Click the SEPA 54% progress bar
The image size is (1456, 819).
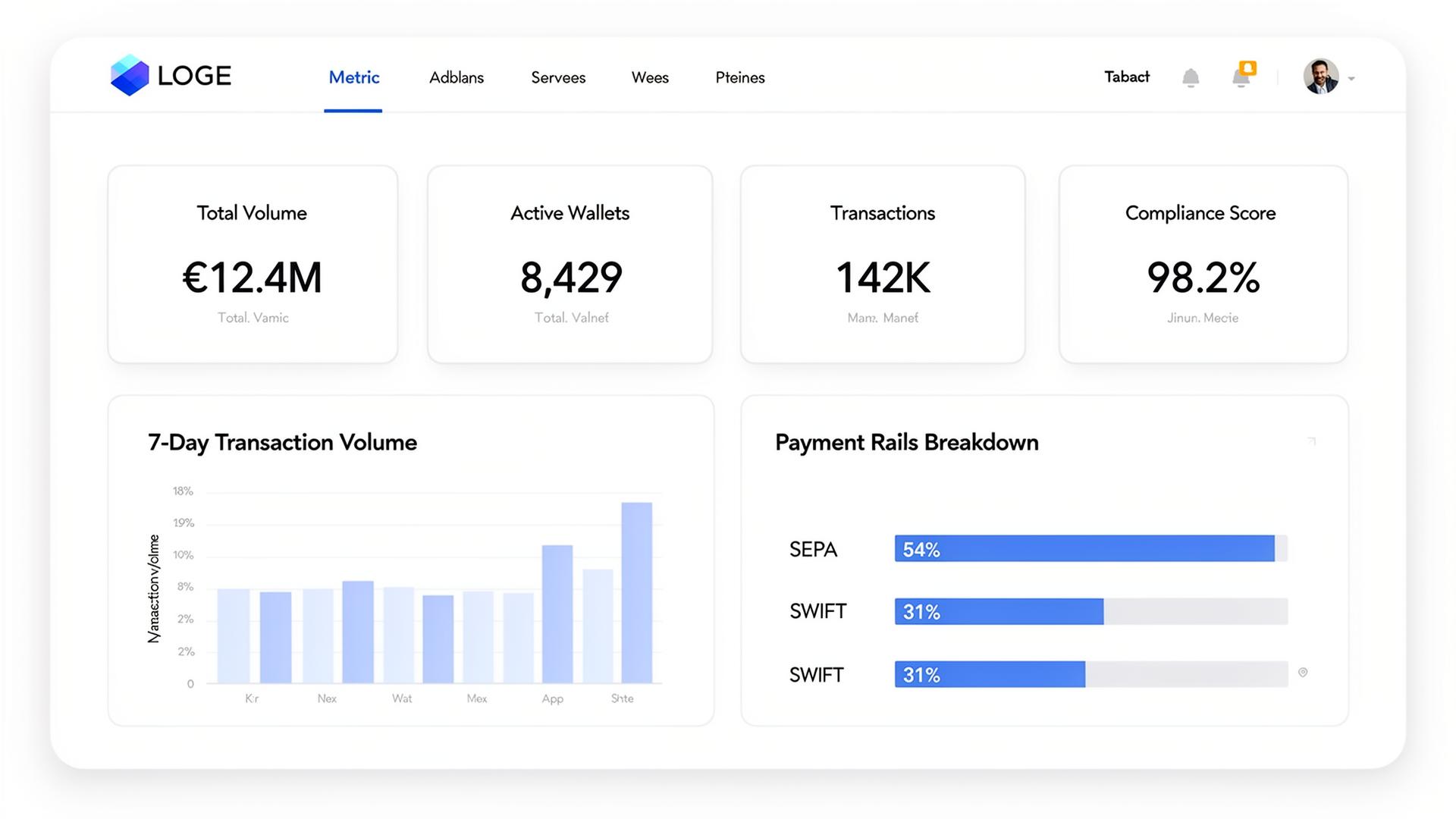pos(1084,549)
